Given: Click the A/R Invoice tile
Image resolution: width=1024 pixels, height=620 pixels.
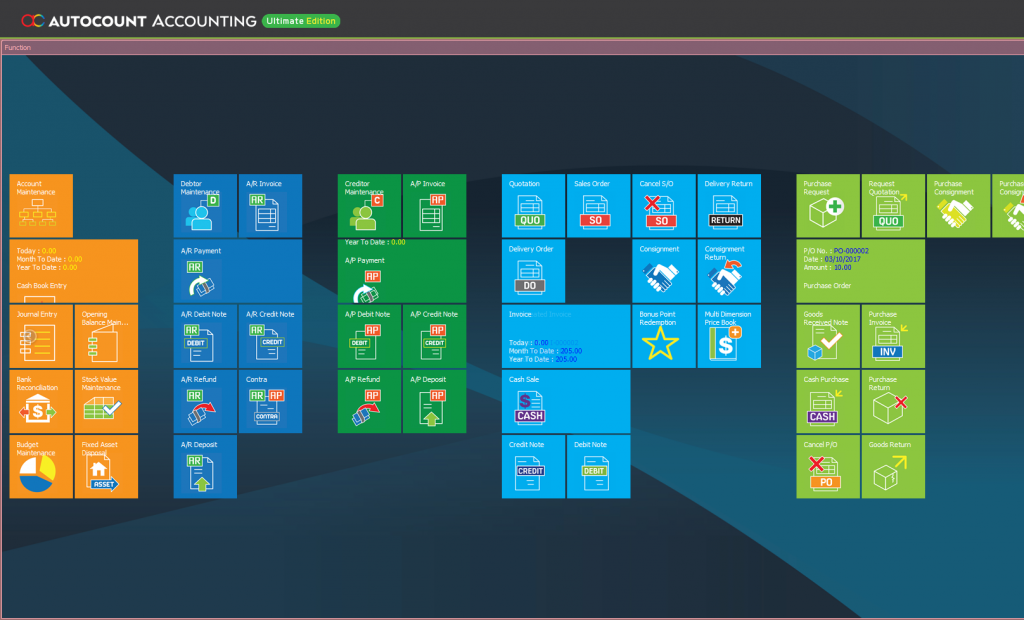Looking at the screenshot, I should 270,206.
